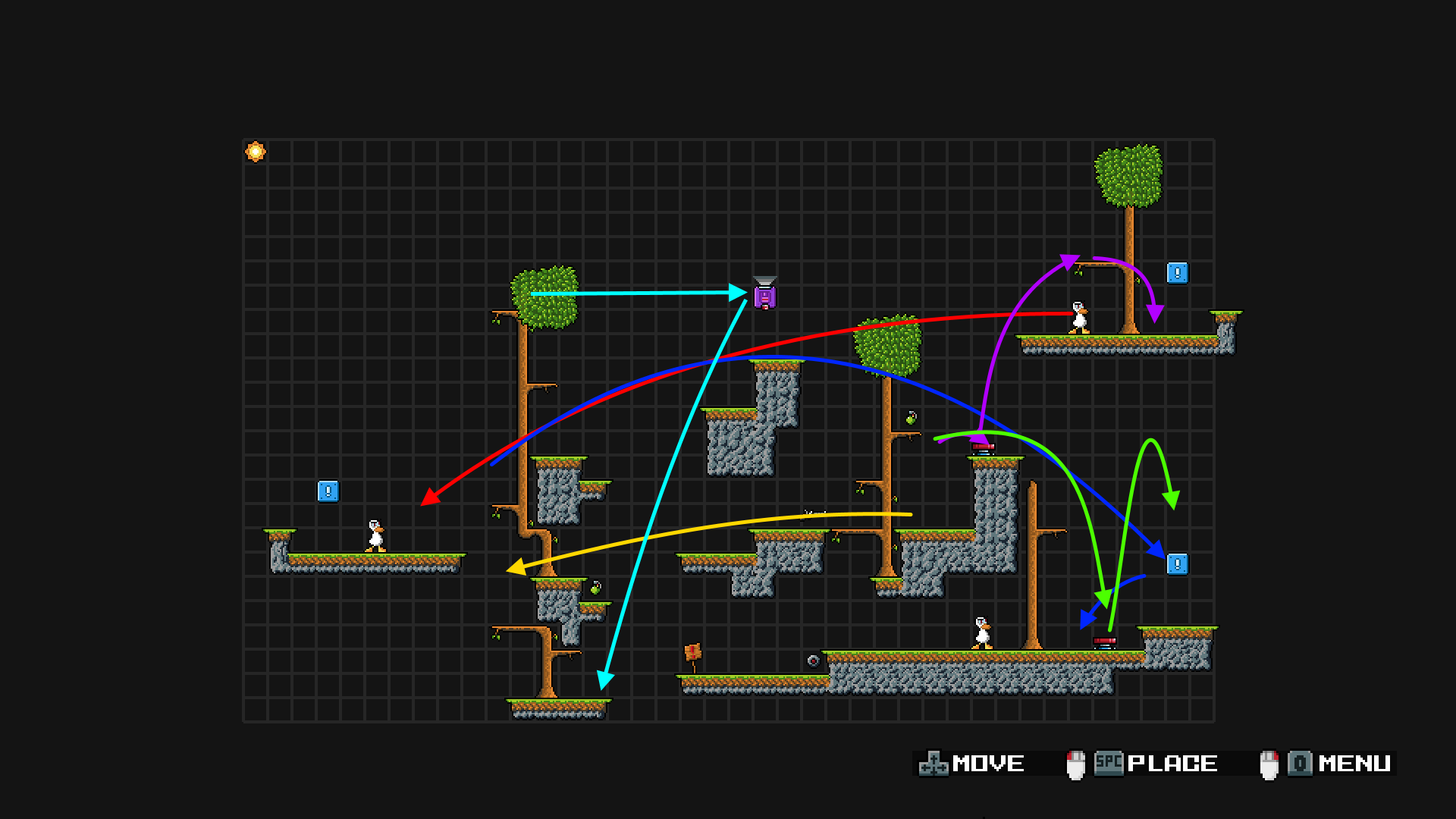Click the MENU hint label

(x=1354, y=764)
